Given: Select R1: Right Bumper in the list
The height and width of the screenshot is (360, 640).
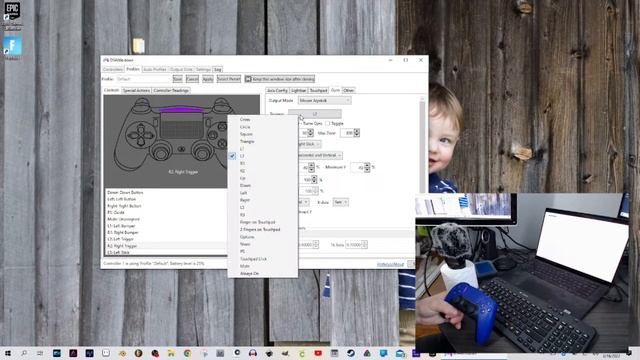Looking at the screenshot, I should [x=166, y=232].
